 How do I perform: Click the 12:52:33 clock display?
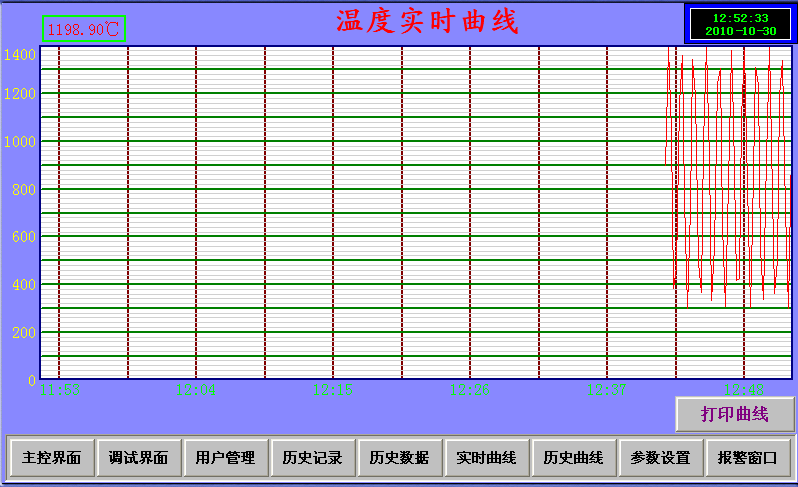click(740, 18)
